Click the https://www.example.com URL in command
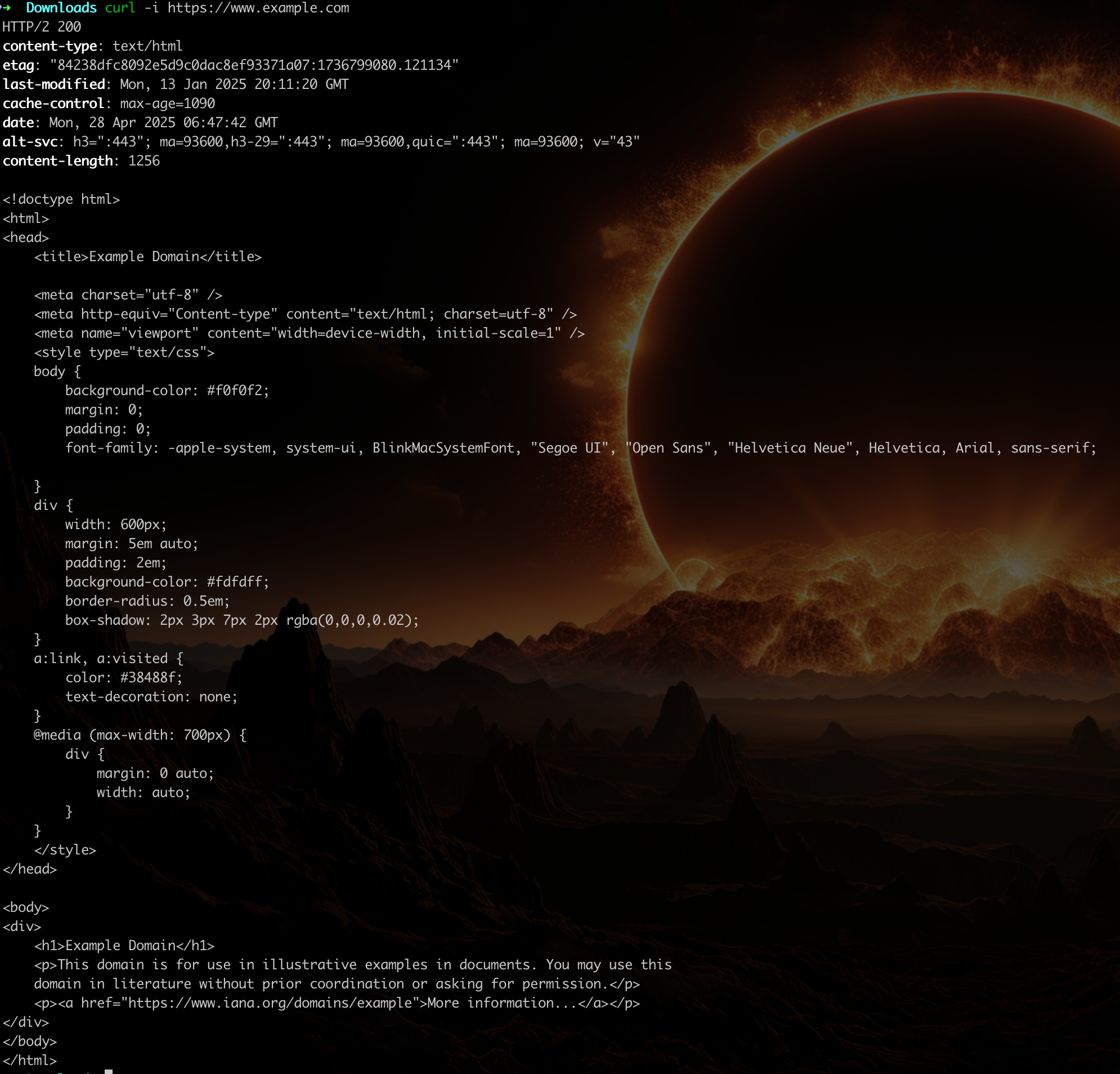1120x1074 pixels. [x=258, y=8]
